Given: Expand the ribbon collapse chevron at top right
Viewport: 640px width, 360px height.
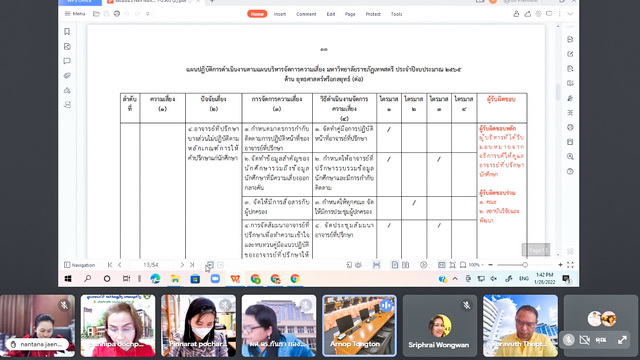Looking at the screenshot, I should click(570, 14).
